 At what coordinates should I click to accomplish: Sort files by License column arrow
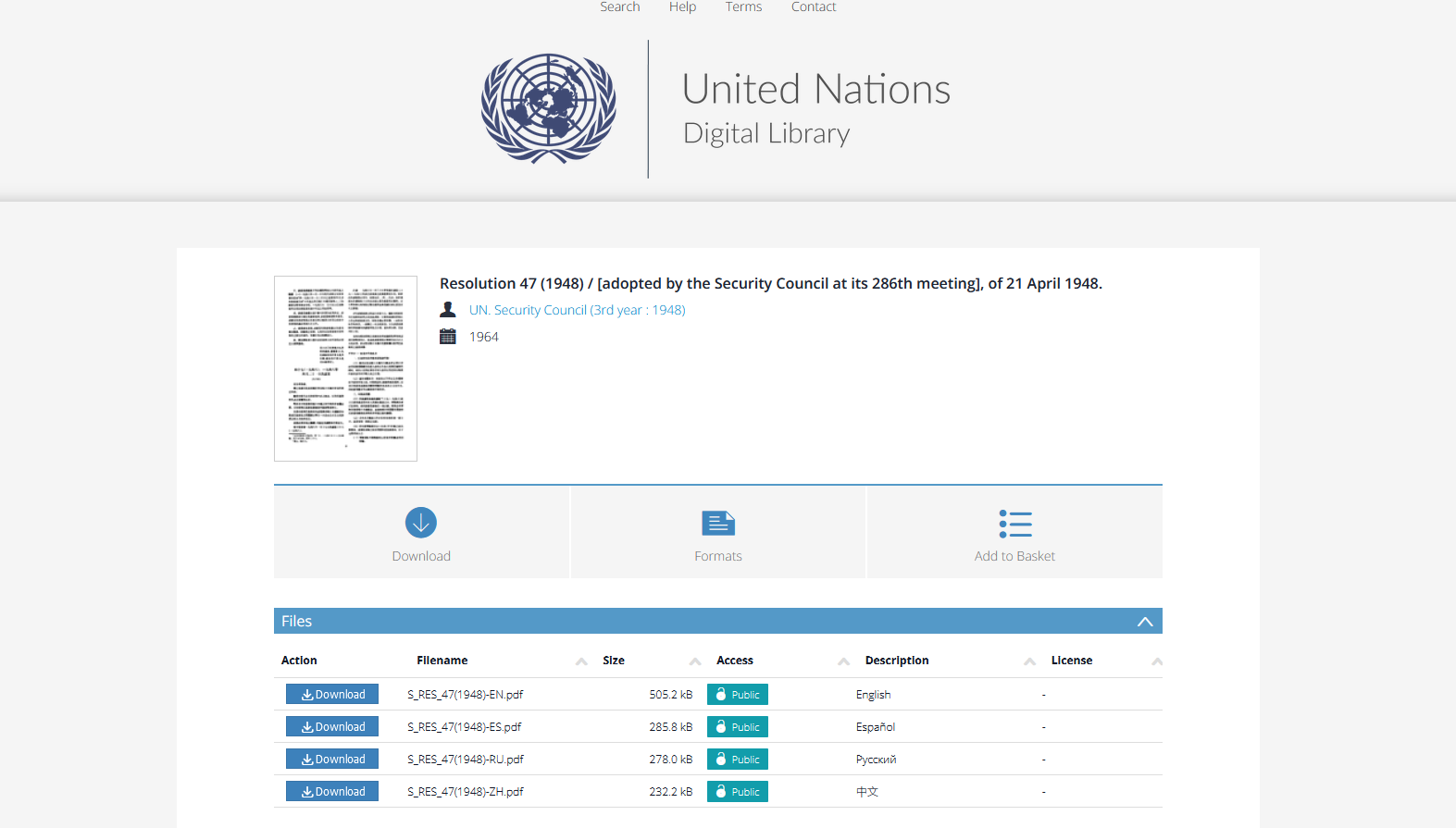pyautogui.click(x=1157, y=661)
